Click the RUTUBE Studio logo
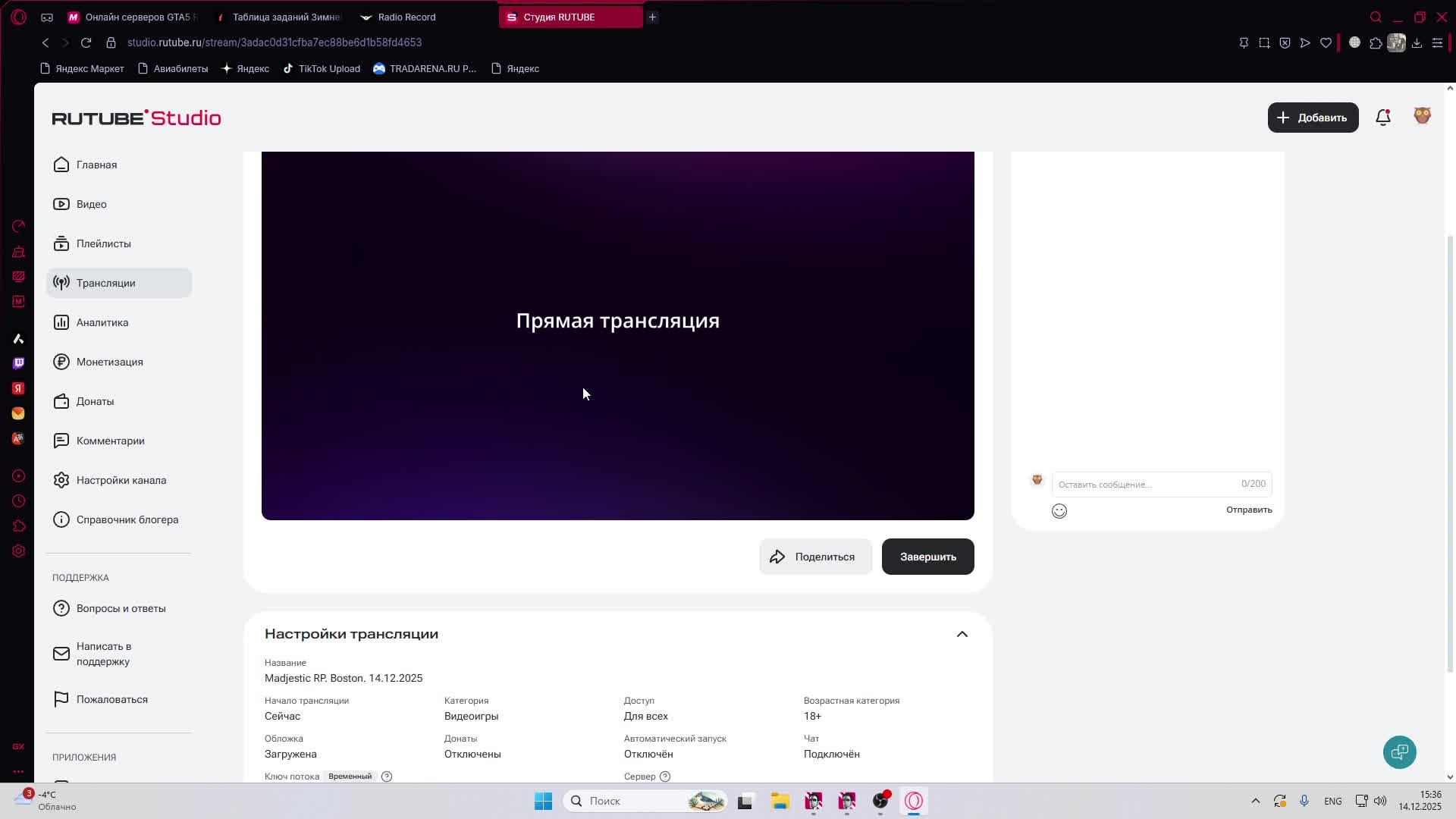1456x819 pixels. tap(136, 118)
